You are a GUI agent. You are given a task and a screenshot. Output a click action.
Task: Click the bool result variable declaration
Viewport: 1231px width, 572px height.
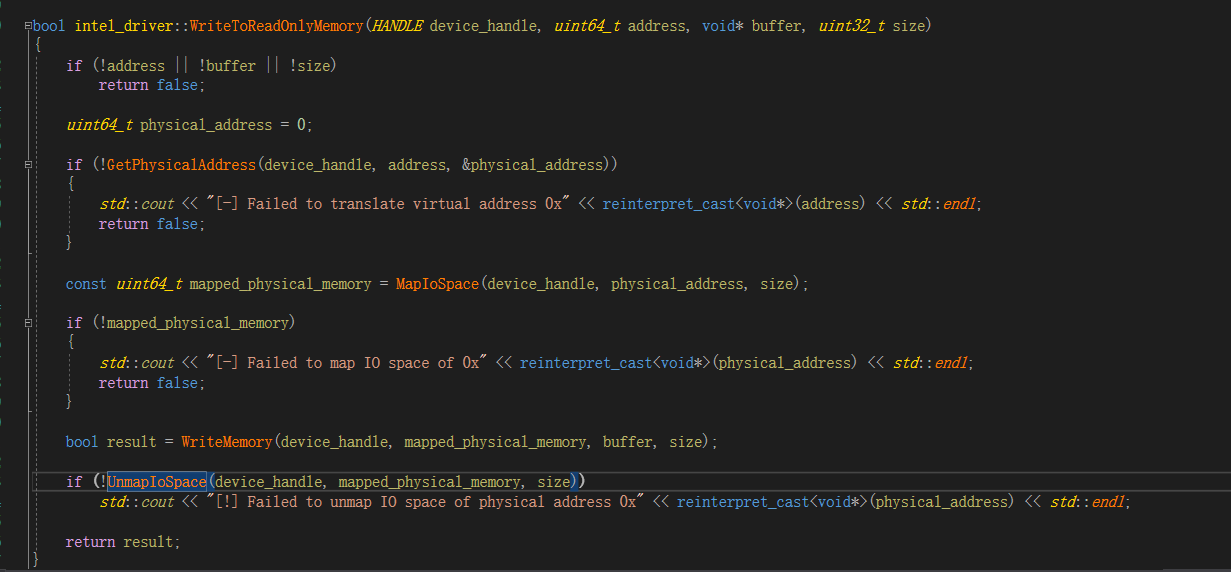[111, 441]
